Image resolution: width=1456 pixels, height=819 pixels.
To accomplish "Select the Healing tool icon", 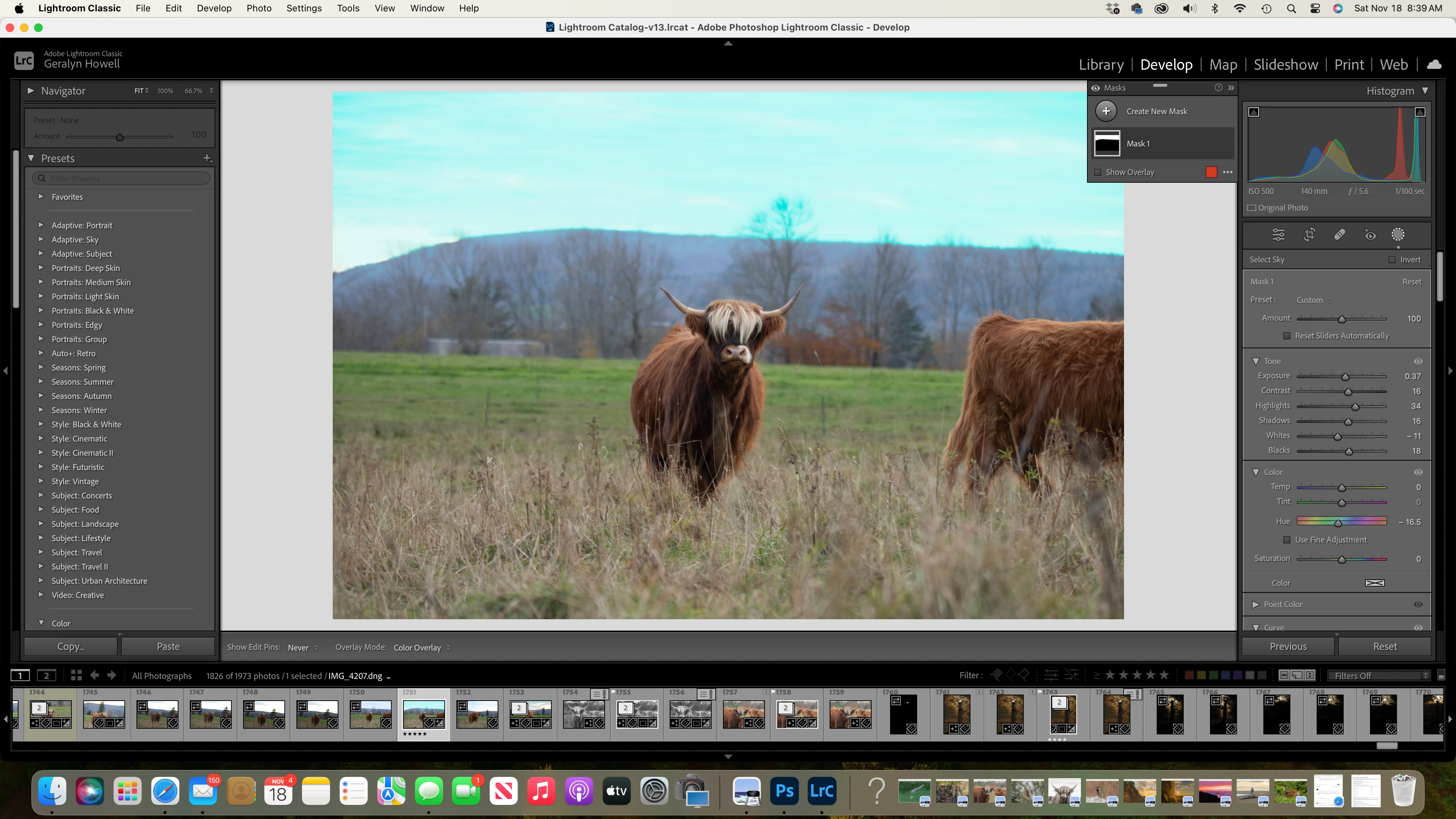I will click(1339, 235).
